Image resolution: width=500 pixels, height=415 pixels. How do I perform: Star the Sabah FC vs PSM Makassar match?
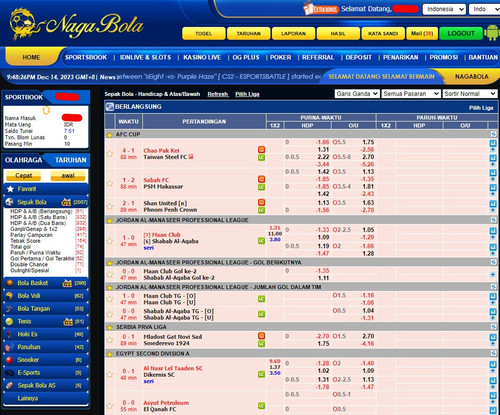(109, 183)
